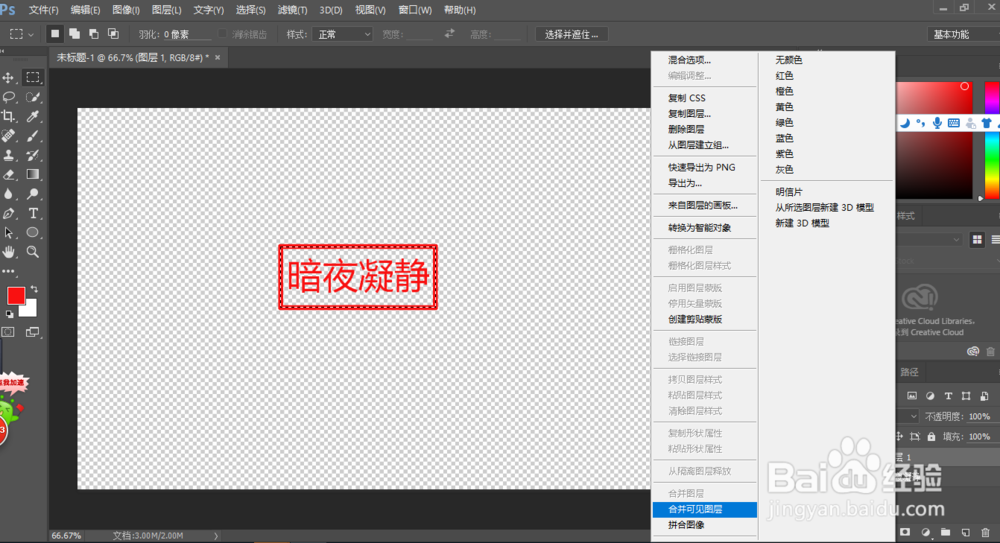Open the 滤镜 menu
1000x543 pixels.
point(292,10)
